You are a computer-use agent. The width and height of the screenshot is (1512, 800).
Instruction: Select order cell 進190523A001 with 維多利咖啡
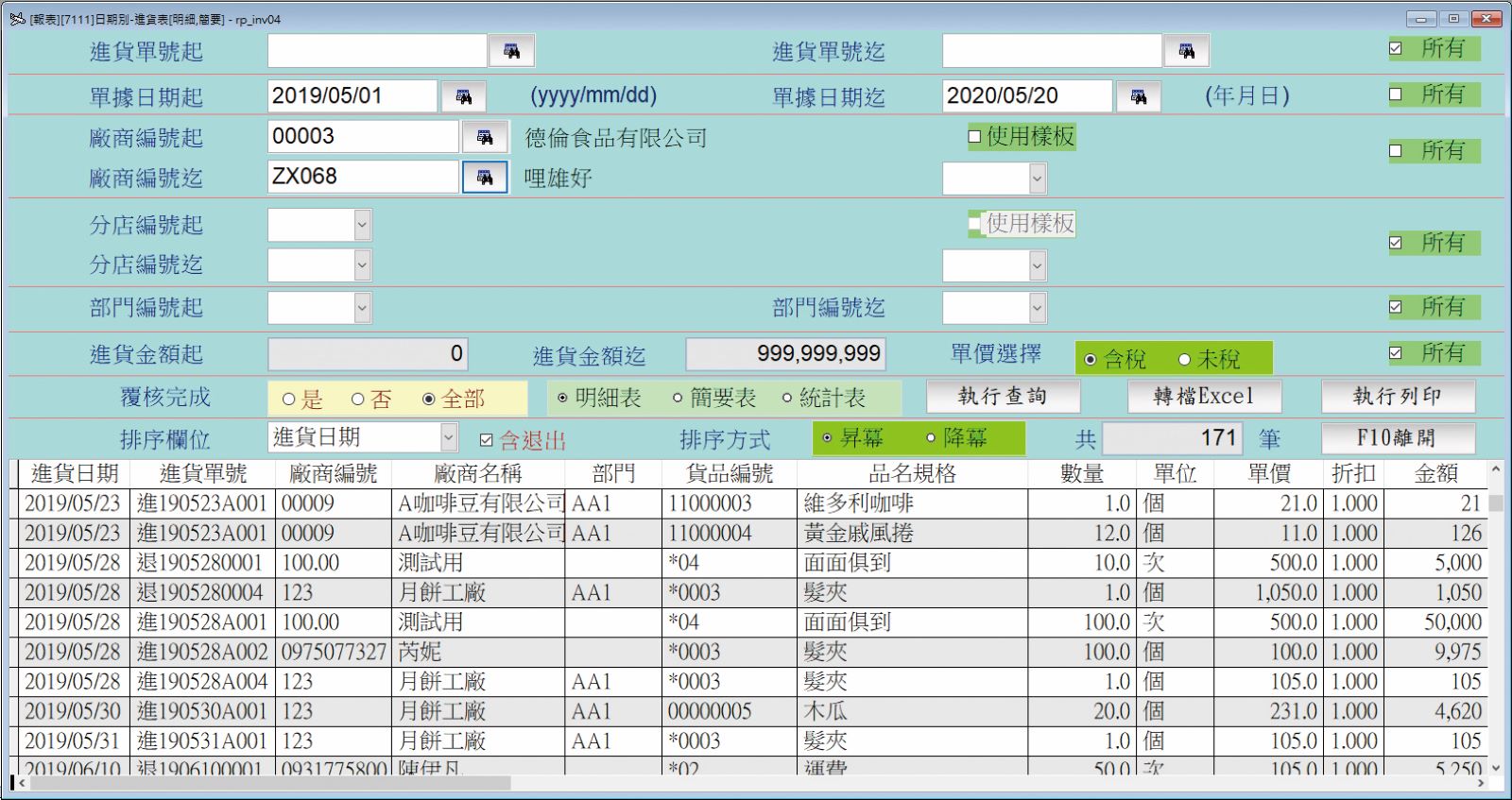point(203,503)
